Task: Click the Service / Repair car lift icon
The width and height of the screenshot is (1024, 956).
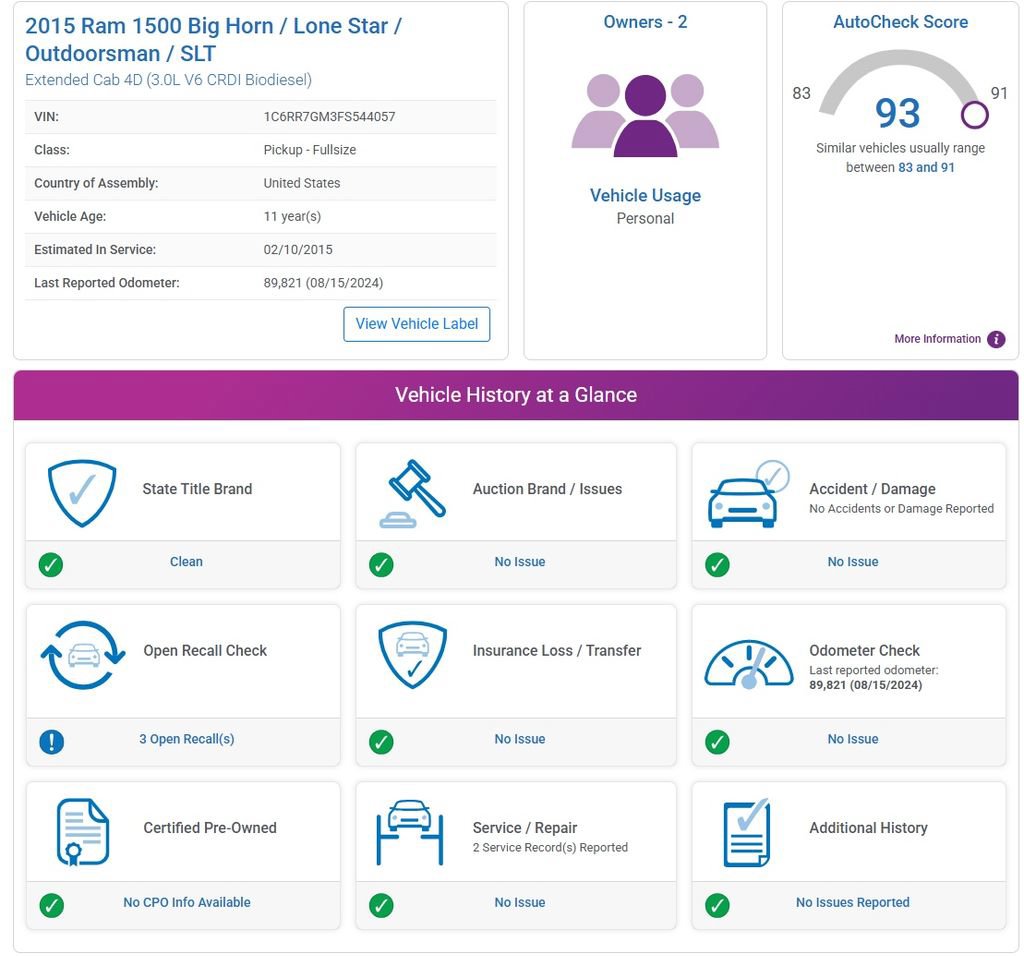Action: (x=410, y=833)
